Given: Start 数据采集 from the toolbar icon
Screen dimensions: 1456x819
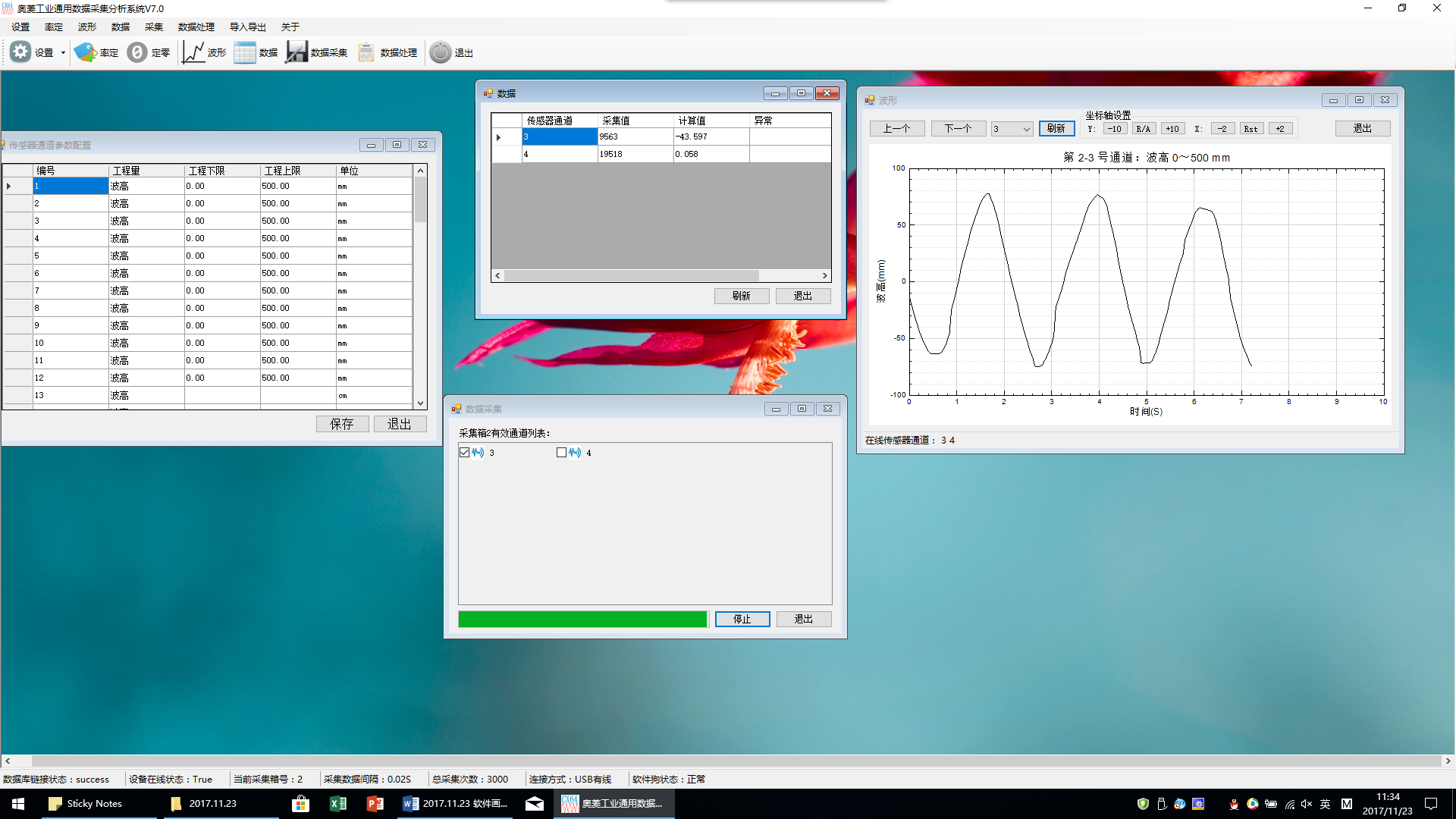Looking at the screenshot, I should [297, 52].
